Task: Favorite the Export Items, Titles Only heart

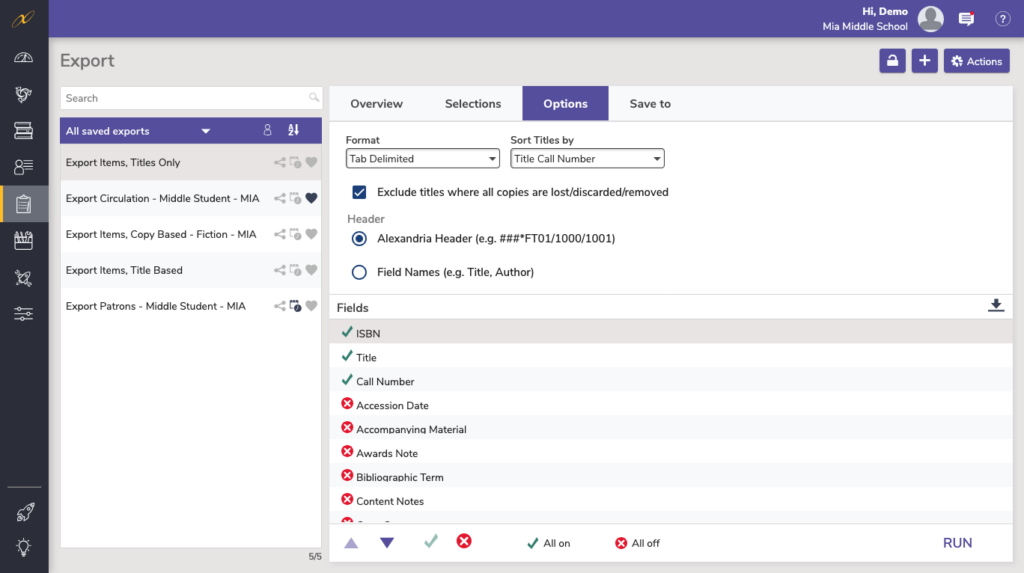Action: point(311,163)
